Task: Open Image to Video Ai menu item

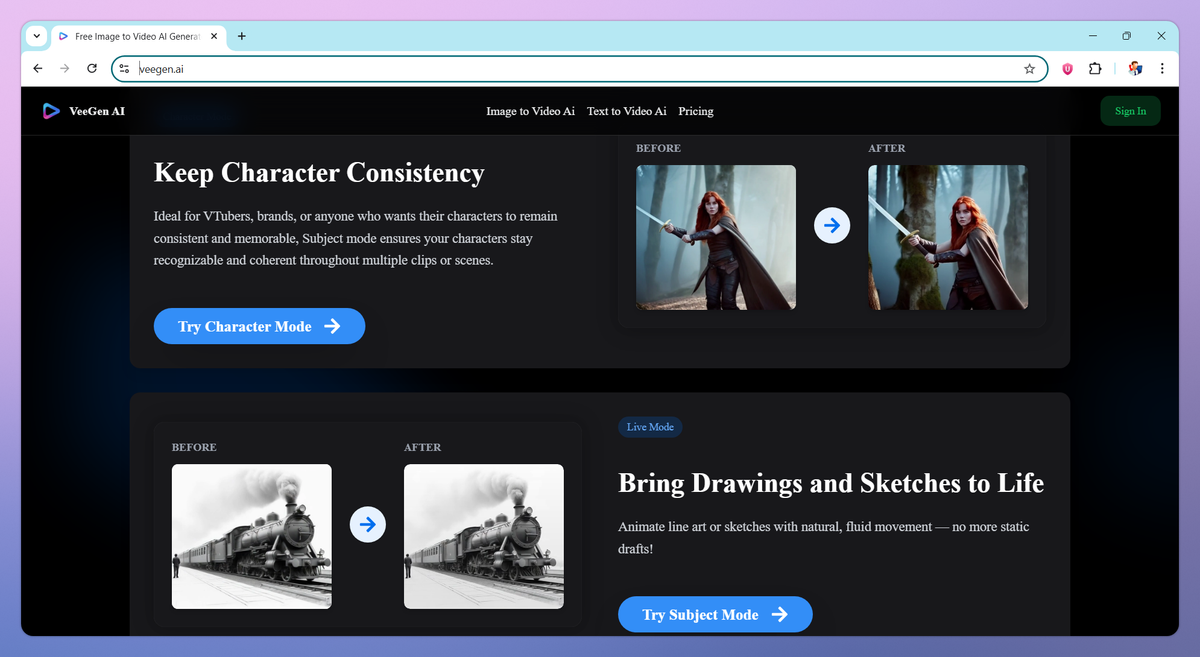Action: [530, 111]
